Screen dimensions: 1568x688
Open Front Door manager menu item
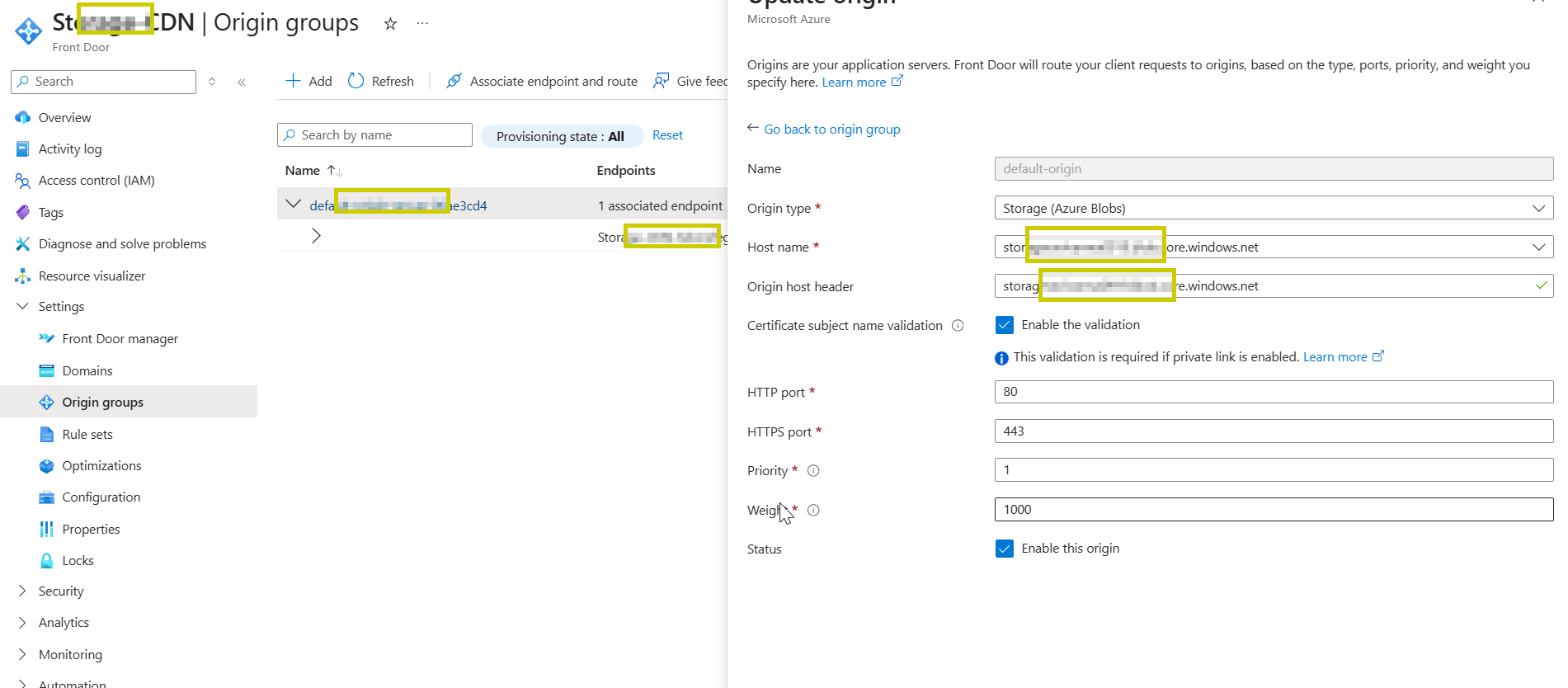[x=120, y=339]
